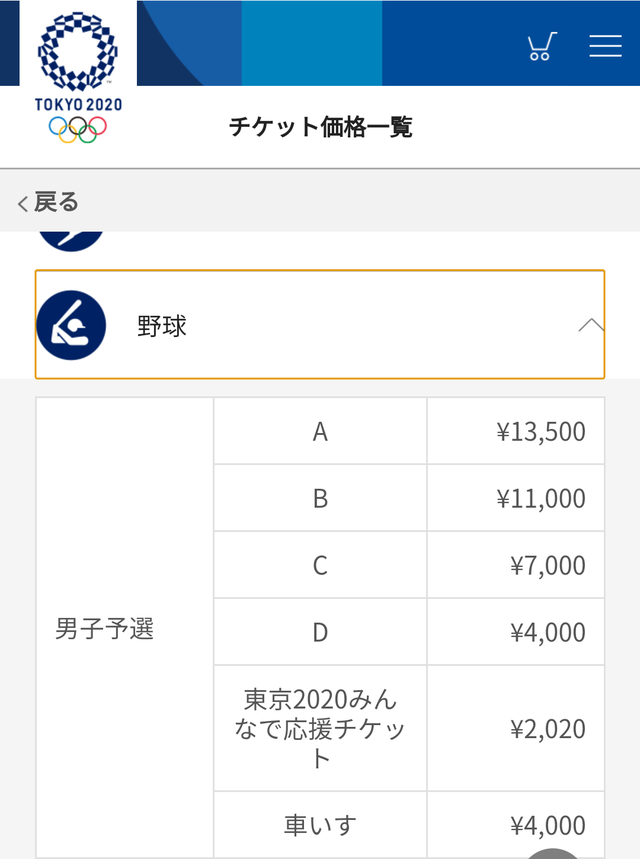Click the partially hidden sport icon above 野球
The height and width of the screenshot is (859, 640).
tap(71, 241)
